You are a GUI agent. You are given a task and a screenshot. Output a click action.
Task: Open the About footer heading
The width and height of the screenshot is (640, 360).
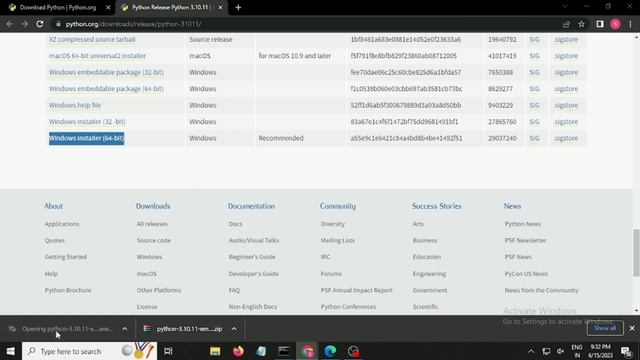click(53, 206)
